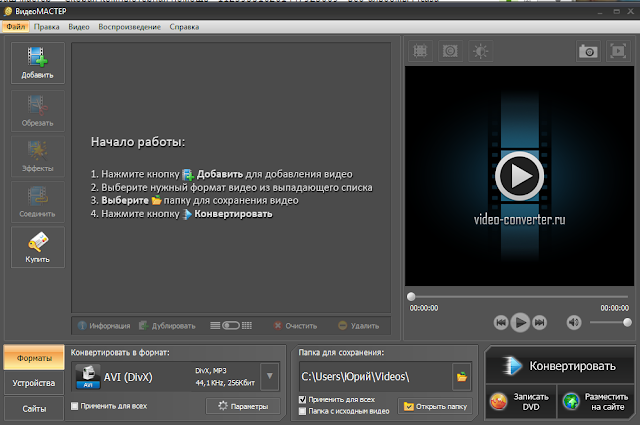Screen dimensions: 640x425
Task: Click Информация file info button
Action: pos(104,326)
